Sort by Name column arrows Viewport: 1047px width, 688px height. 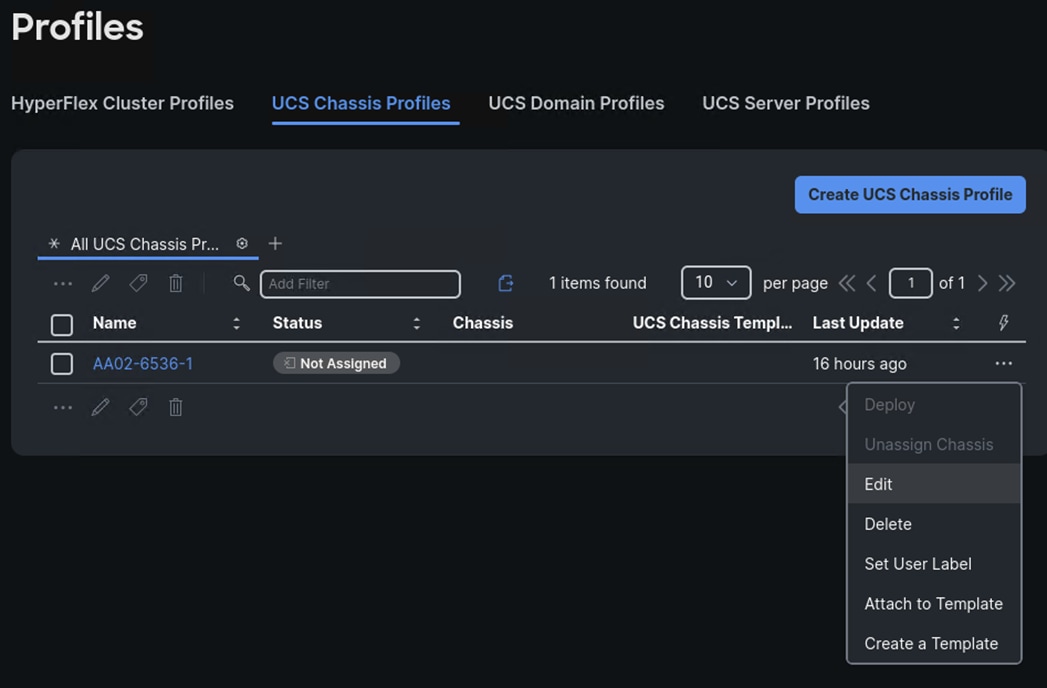tap(236, 323)
